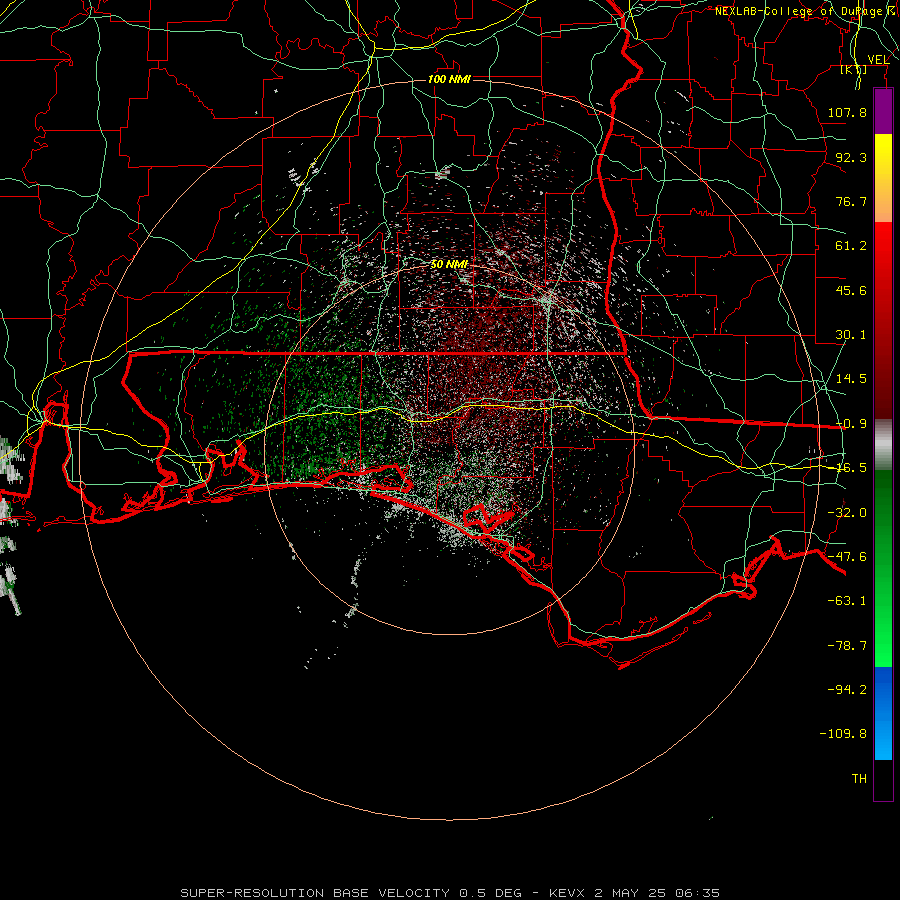Screen dimensions: 900x900
Task: Pick the purple segment of the color bar
Action: (x=883, y=111)
